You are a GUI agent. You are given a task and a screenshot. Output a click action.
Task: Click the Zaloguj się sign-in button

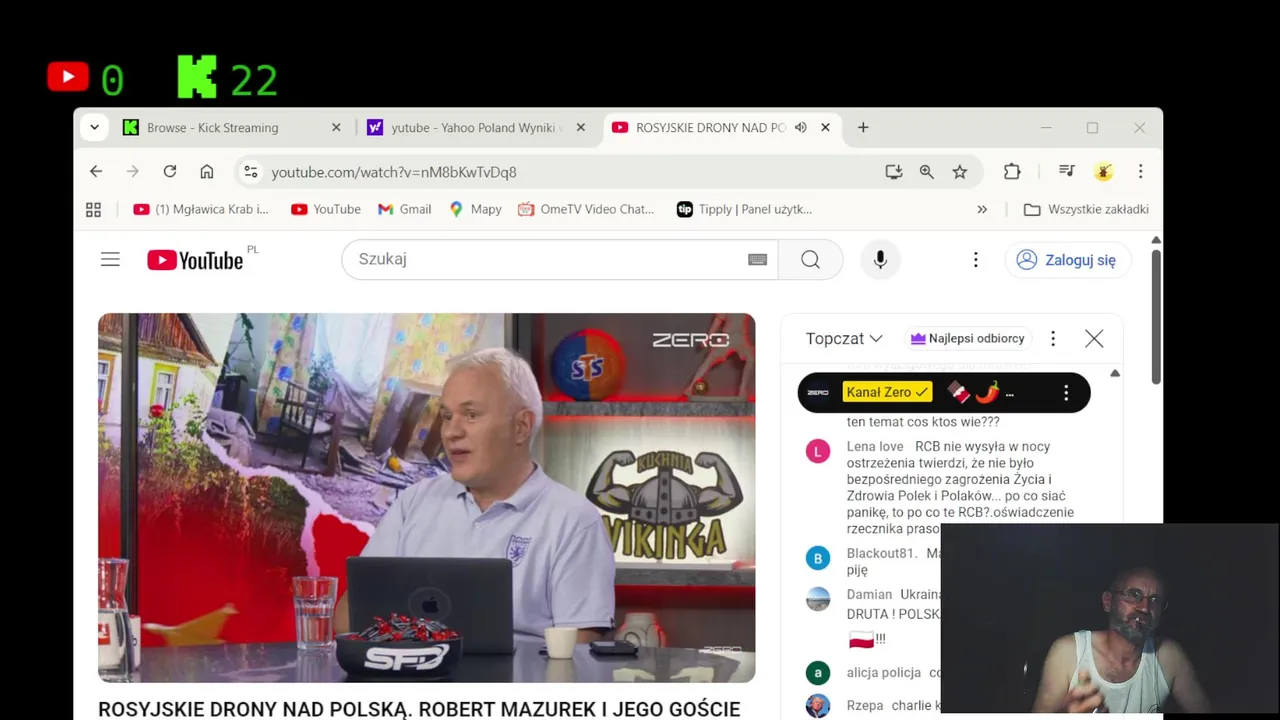pyautogui.click(x=1068, y=260)
